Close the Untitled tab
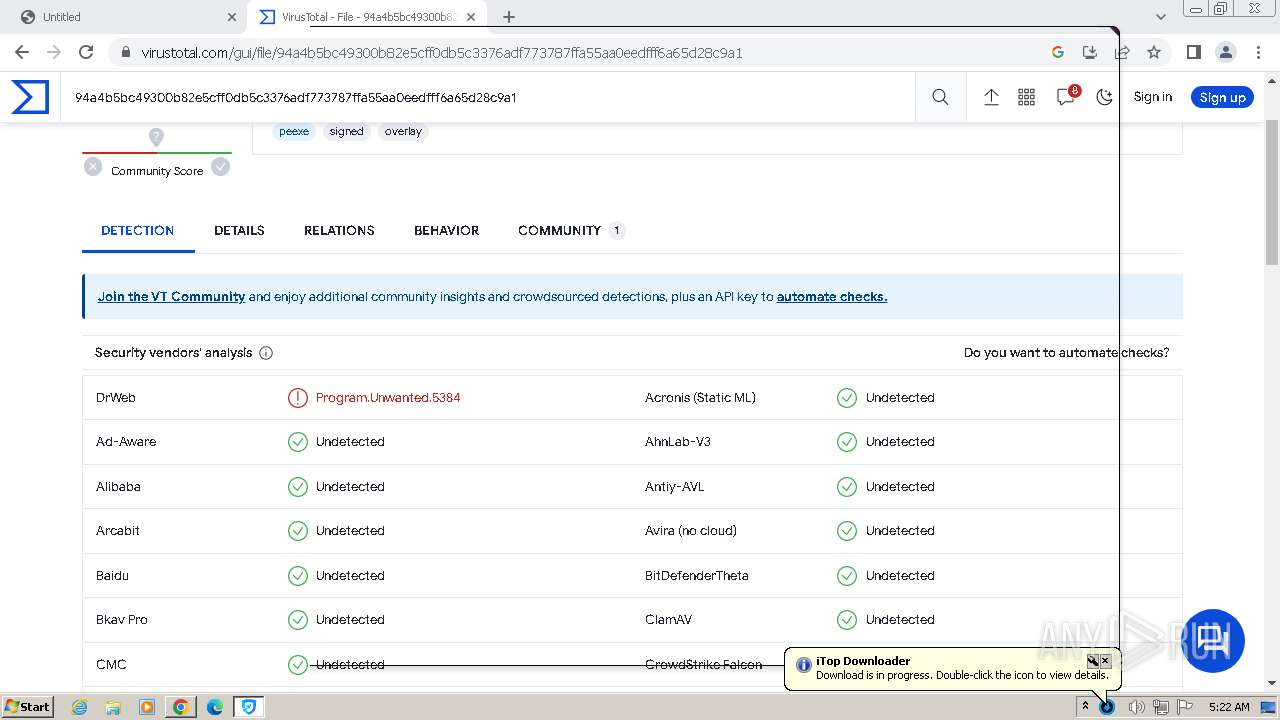The height and width of the screenshot is (720, 1280). (x=231, y=17)
